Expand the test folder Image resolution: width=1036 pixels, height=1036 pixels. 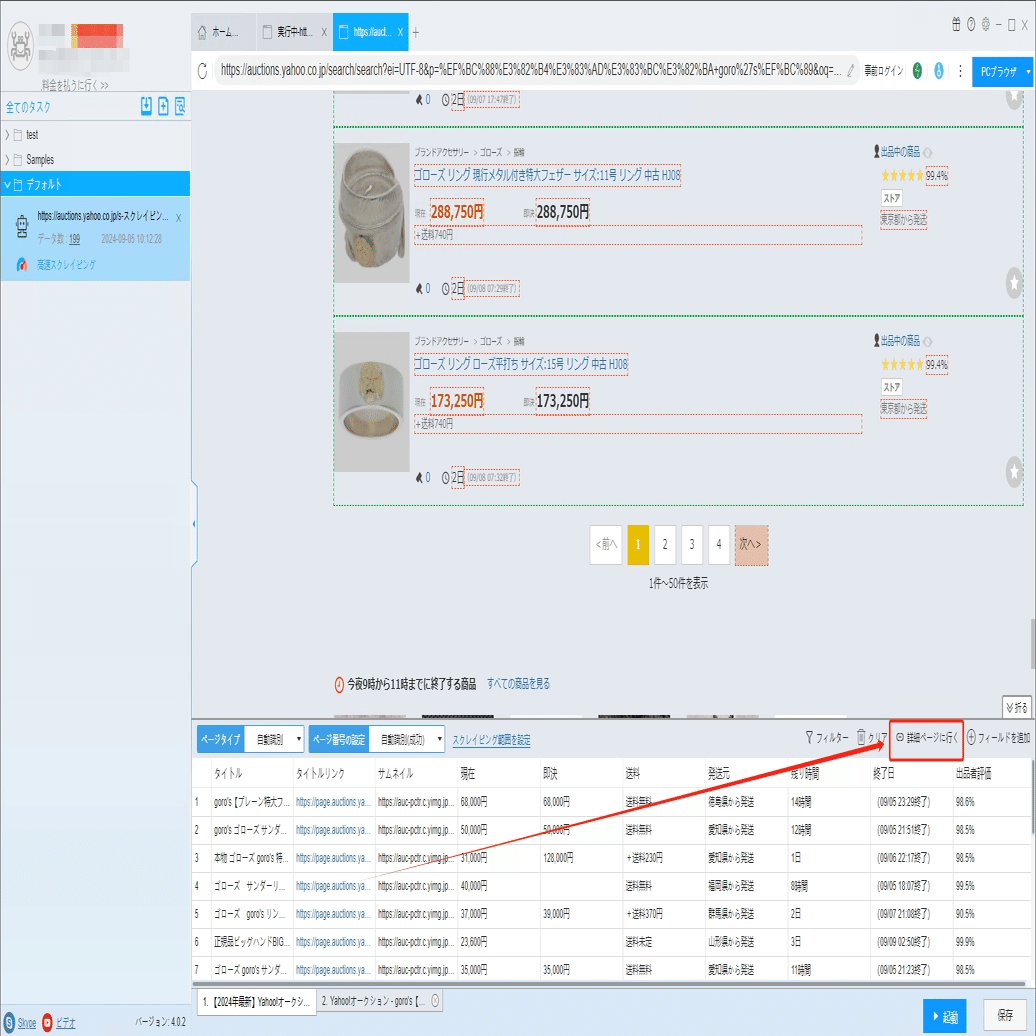(7, 135)
